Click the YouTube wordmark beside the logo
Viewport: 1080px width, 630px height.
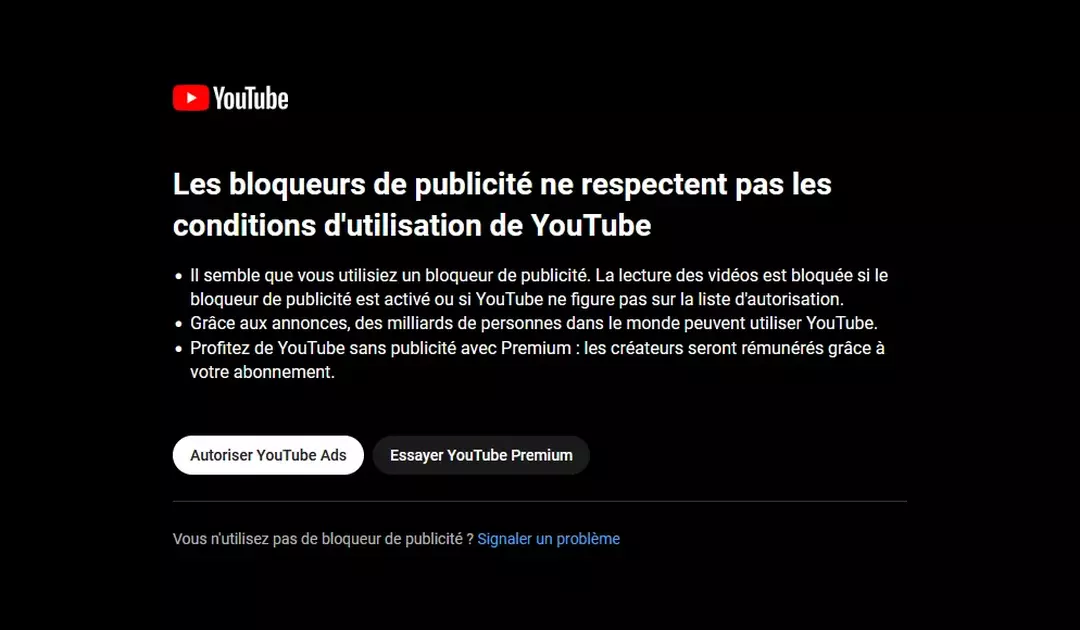251,98
